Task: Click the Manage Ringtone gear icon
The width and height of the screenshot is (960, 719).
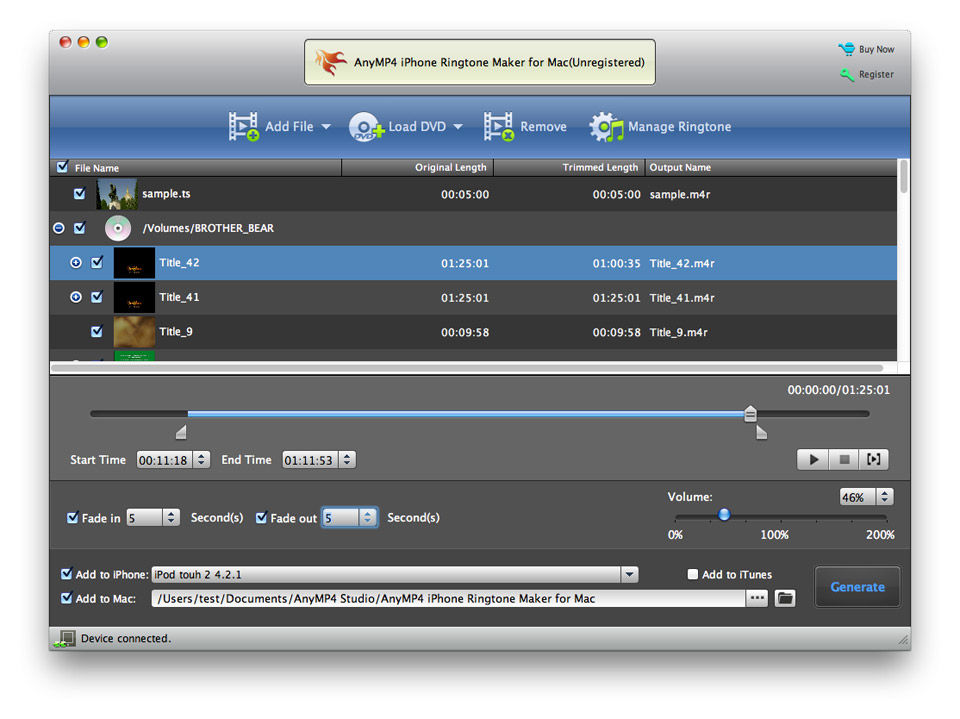Action: pyautogui.click(x=606, y=127)
